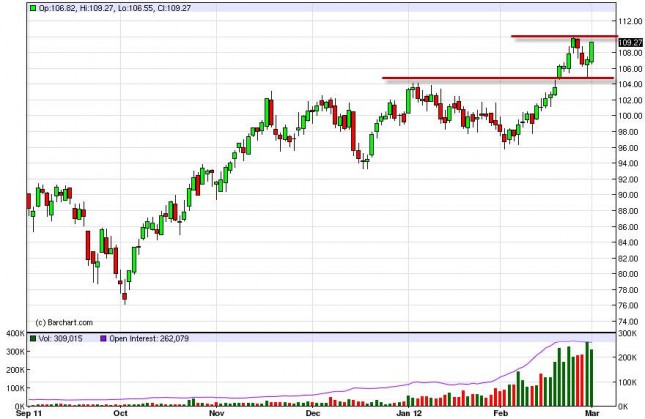Click the 'Feb' date axis label

click(501, 413)
